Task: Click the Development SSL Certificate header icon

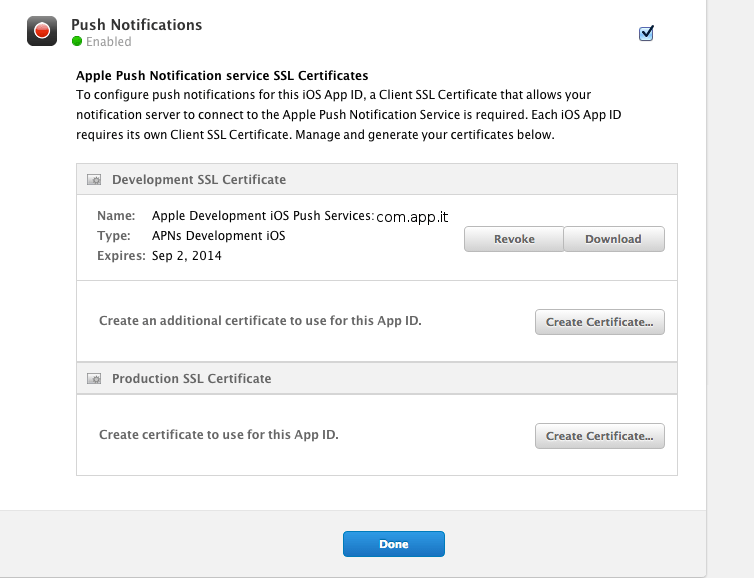Action: 94,180
